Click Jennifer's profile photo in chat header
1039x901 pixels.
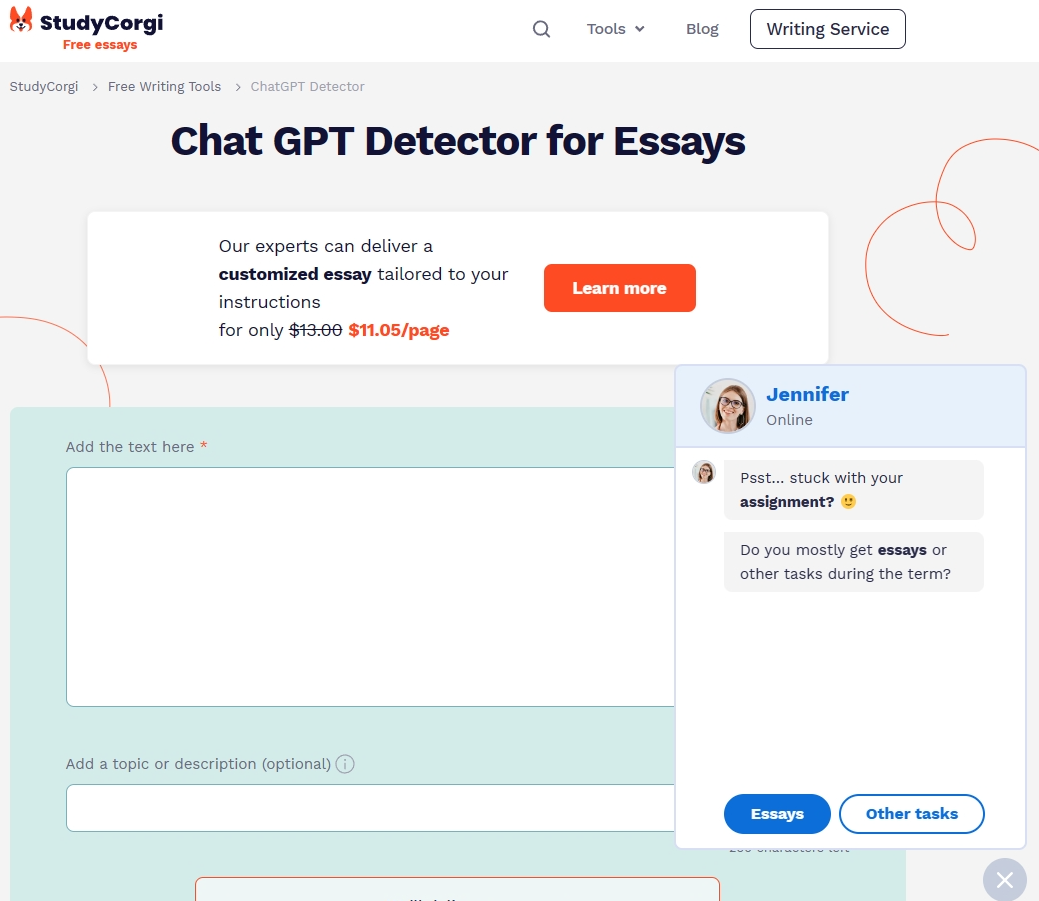[x=727, y=406]
